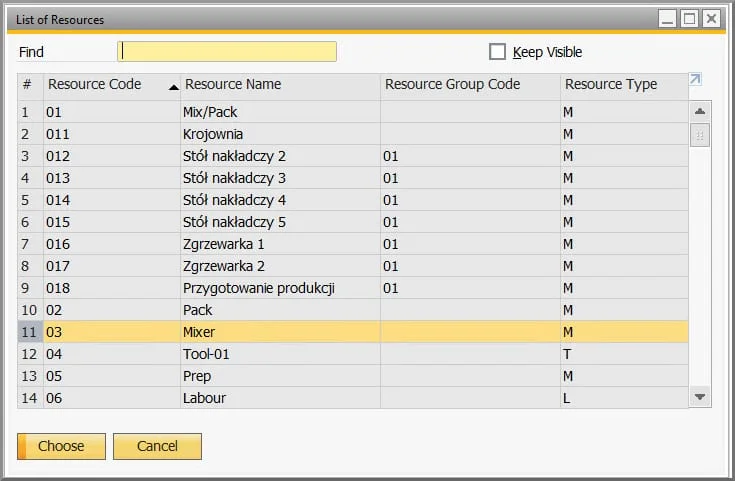Click resource code 05 cell

pyautogui.click(x=112, y=376)
